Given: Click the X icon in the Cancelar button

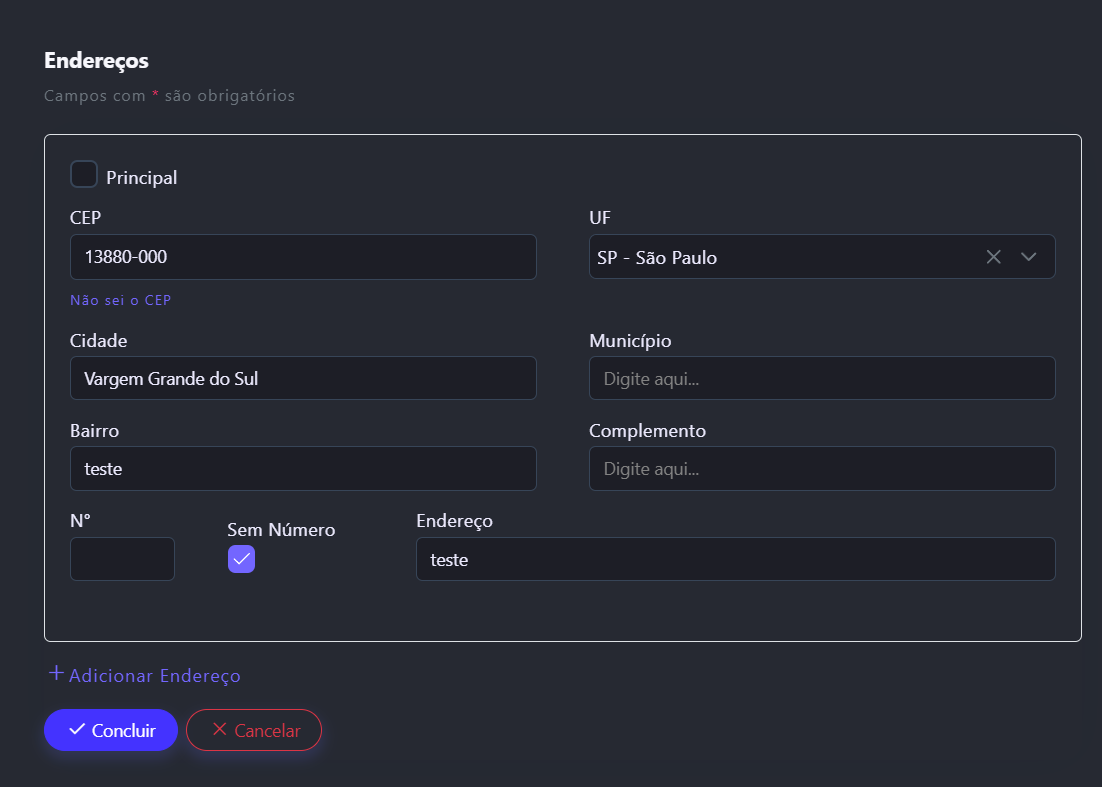Looking at the screenshot, I should pos(220,730).
